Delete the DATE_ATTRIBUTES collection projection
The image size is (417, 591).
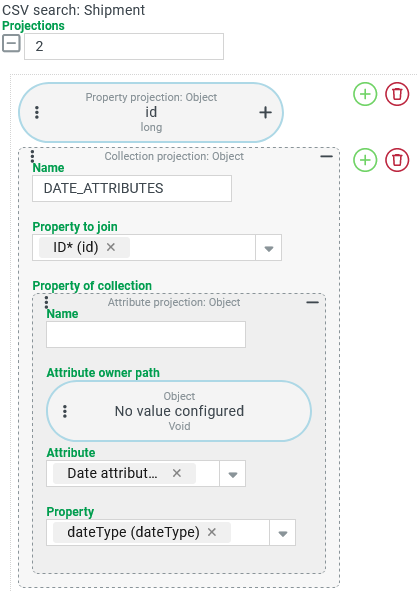tap(397, 160)
